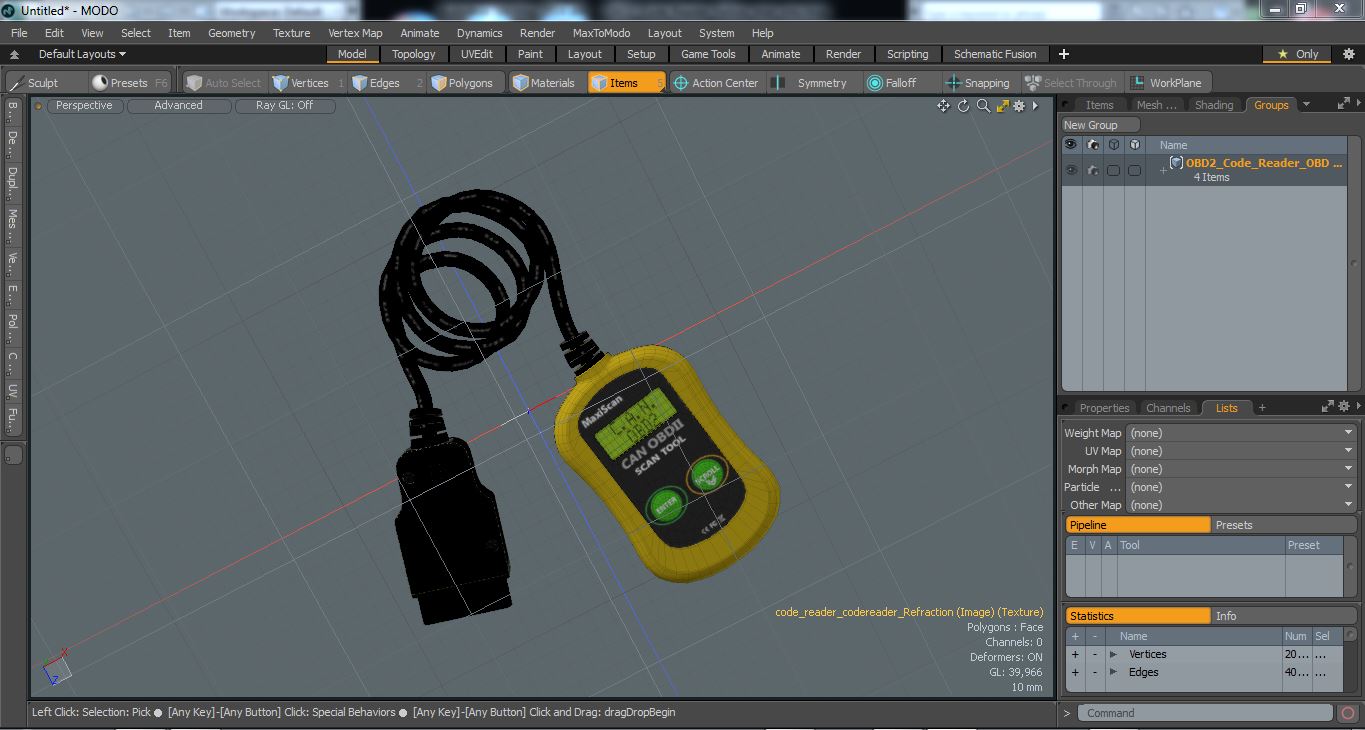Click the add new layout plus icon

tap(1064, 54)
